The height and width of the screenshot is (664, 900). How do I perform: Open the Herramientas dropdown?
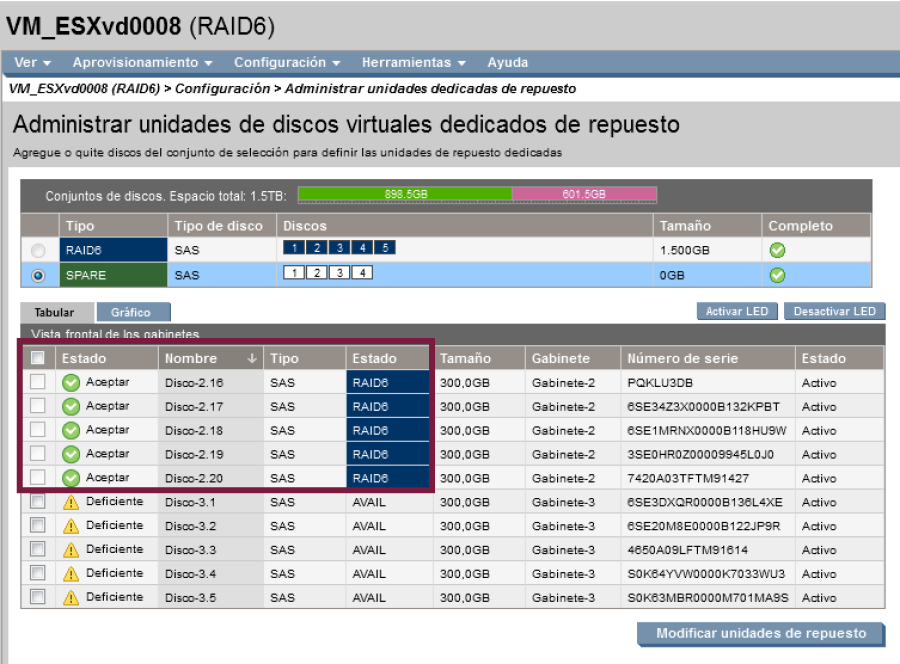pyautogui.click(x=413, y=62)
